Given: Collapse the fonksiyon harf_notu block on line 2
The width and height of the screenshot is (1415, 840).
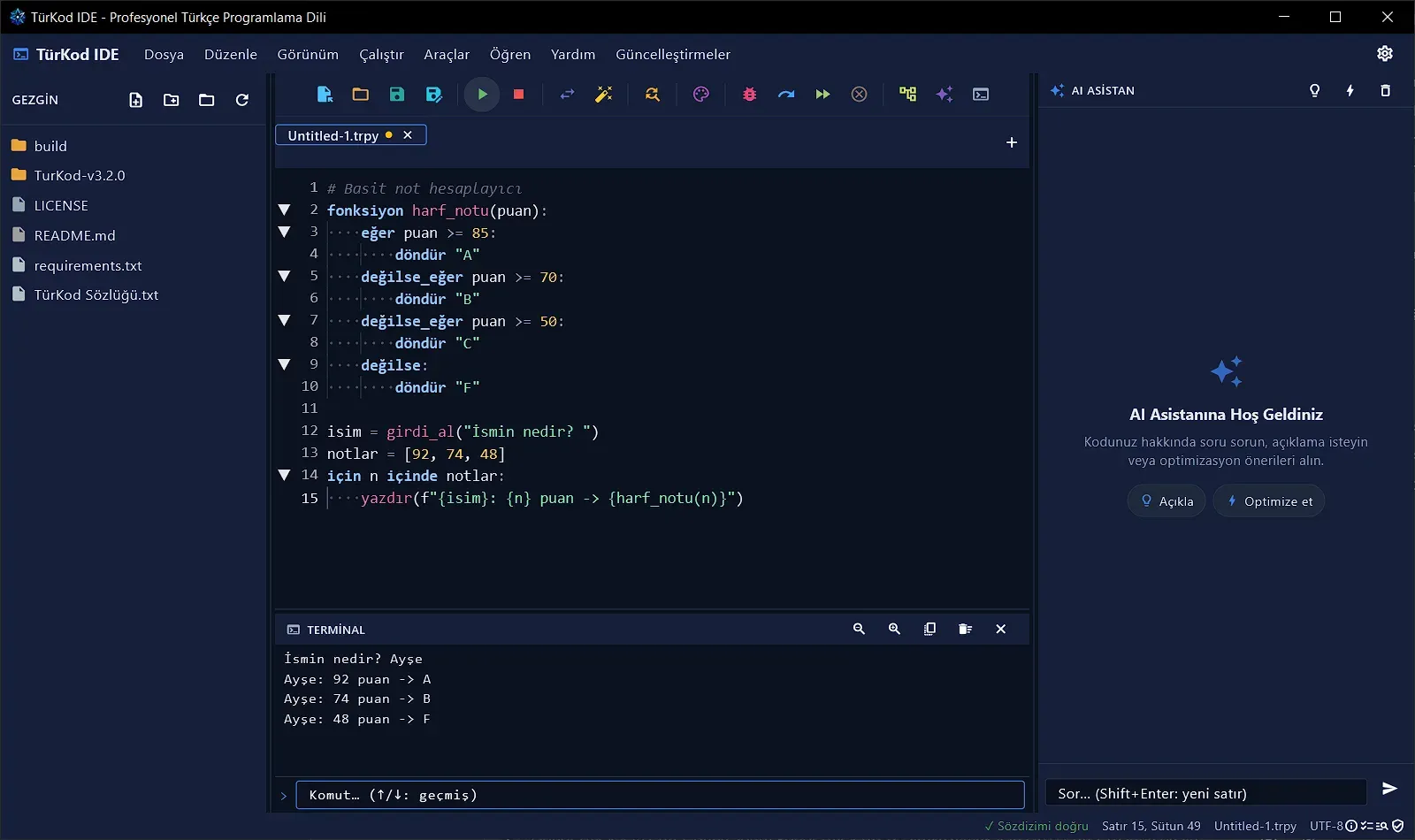Looking at the screenshot, I should click(x=284, y=210).
